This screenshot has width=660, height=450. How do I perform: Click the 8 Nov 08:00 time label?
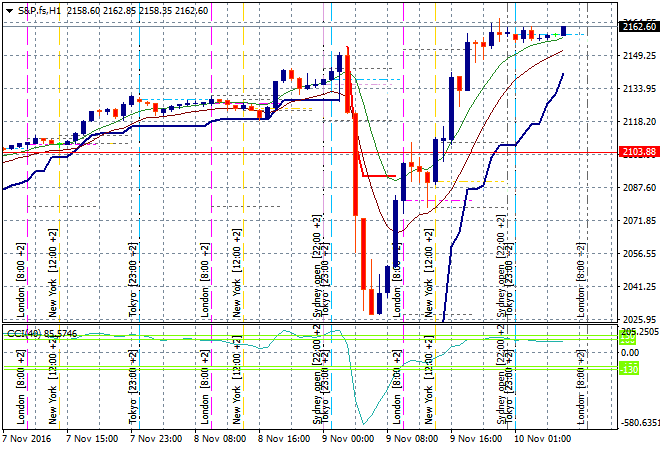(x=220, y=439)
